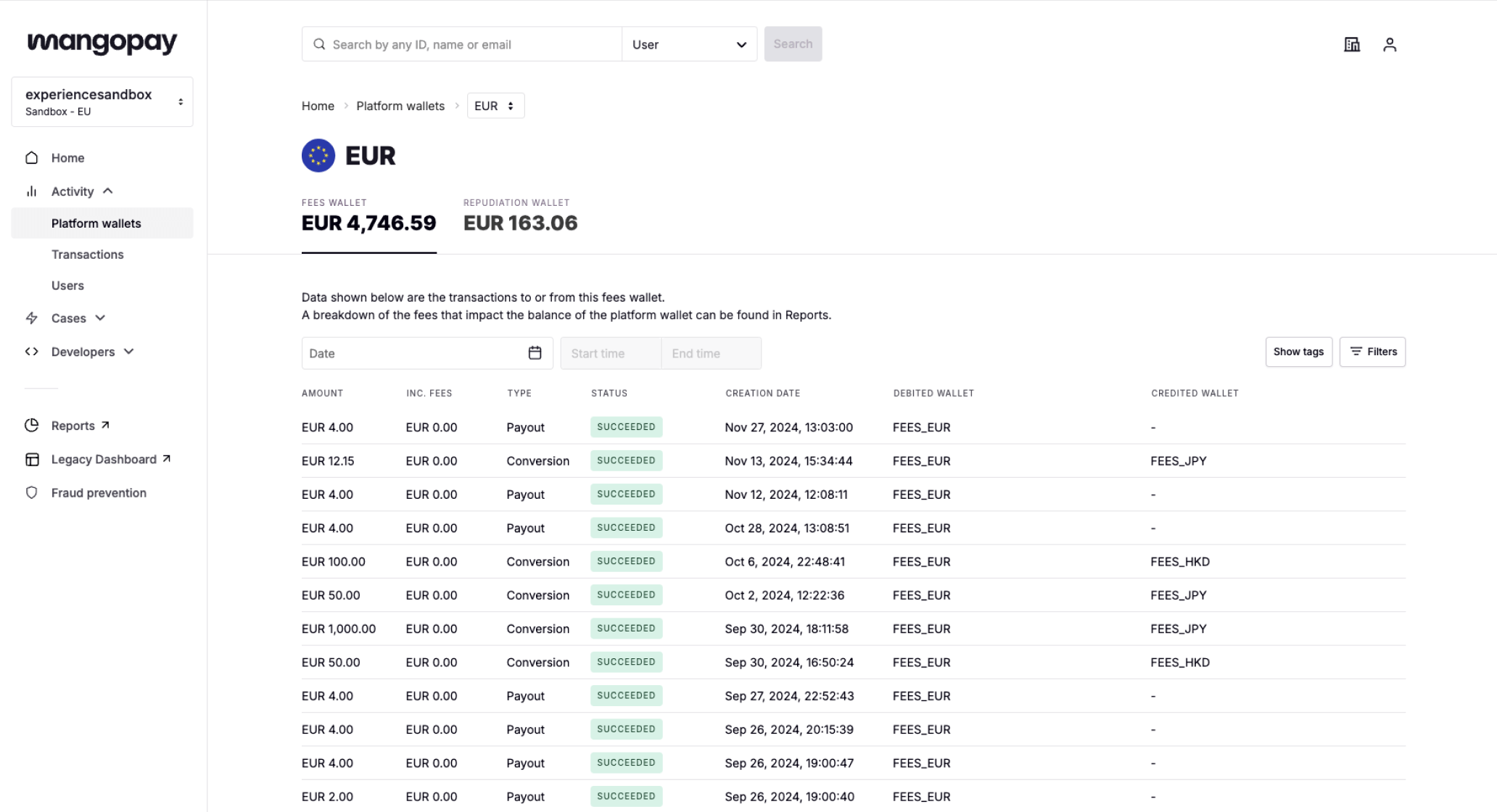Open the Nov 27, 2024, 13:03:00 payout row
Viewport: 1497px width, 812px height.
coord(853,427)
